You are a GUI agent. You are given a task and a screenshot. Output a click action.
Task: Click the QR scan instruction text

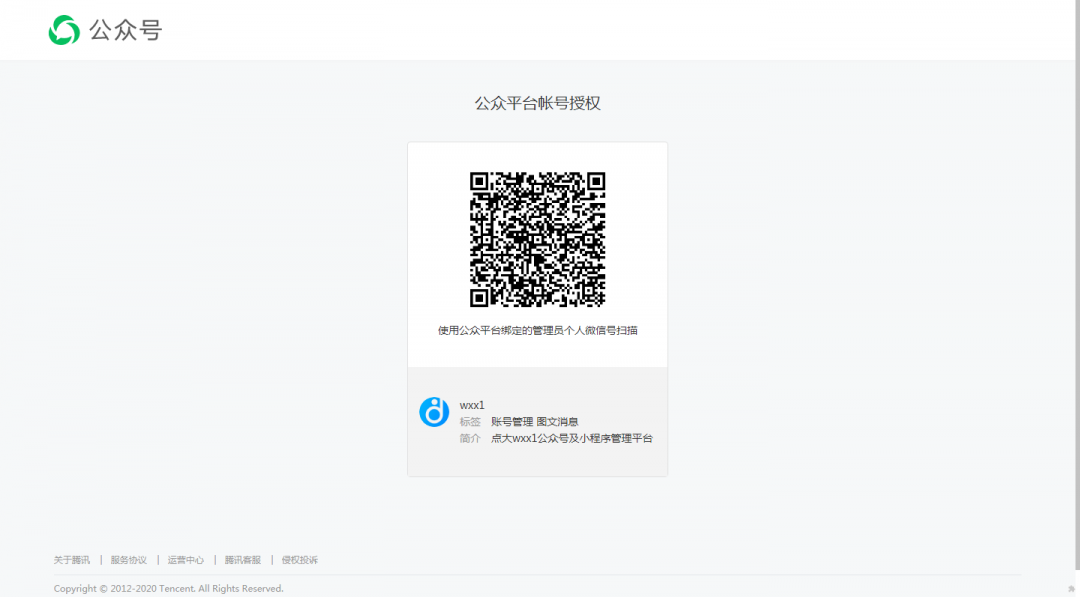pos(537,330)
